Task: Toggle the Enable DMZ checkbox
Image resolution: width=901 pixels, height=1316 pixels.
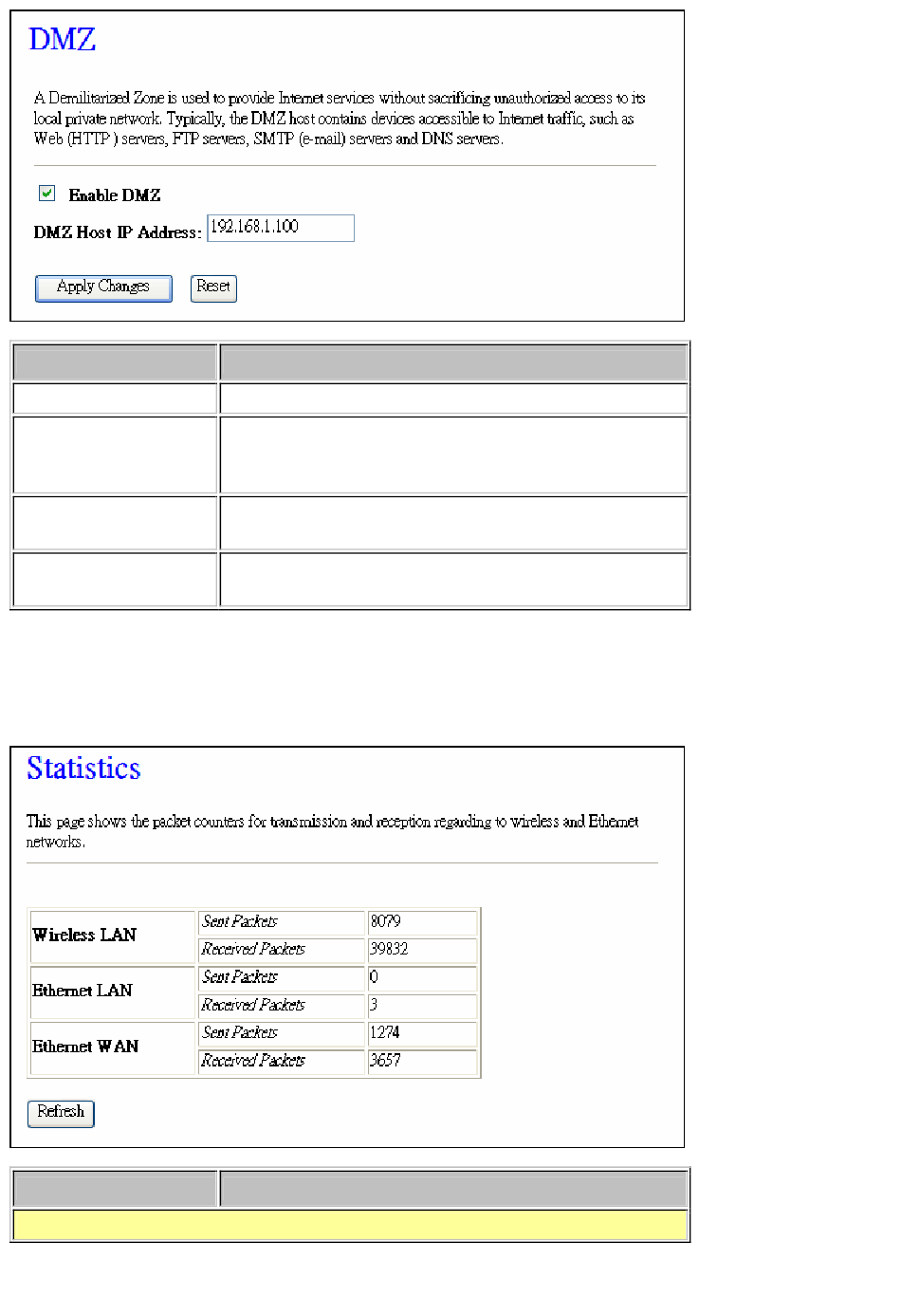Action: [46, 194]
